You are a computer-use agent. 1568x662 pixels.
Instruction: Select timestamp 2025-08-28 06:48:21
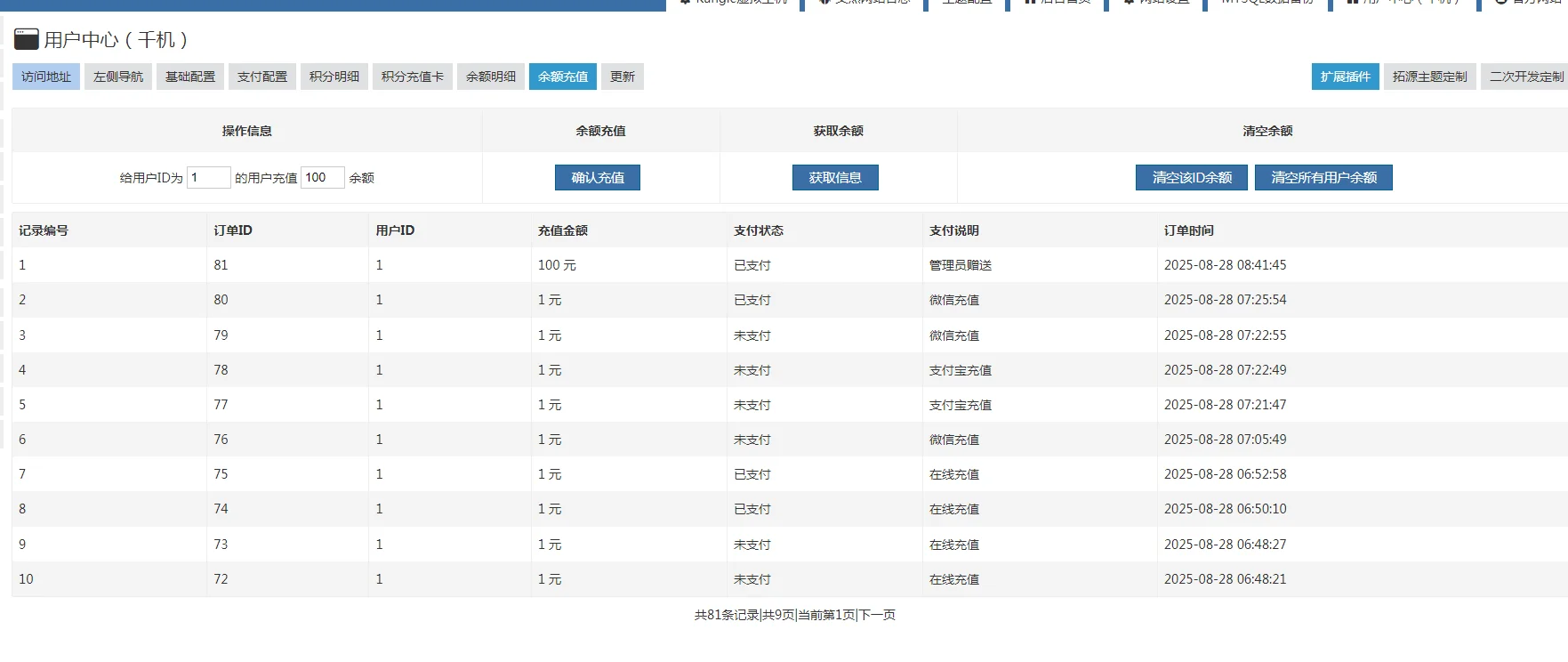tap(1226, 579)
